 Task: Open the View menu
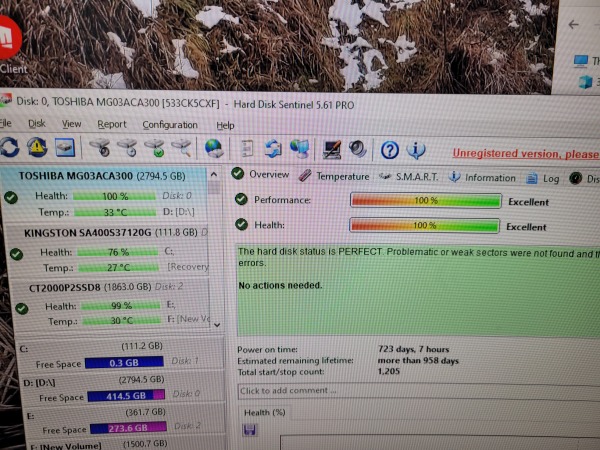point(72,124)
